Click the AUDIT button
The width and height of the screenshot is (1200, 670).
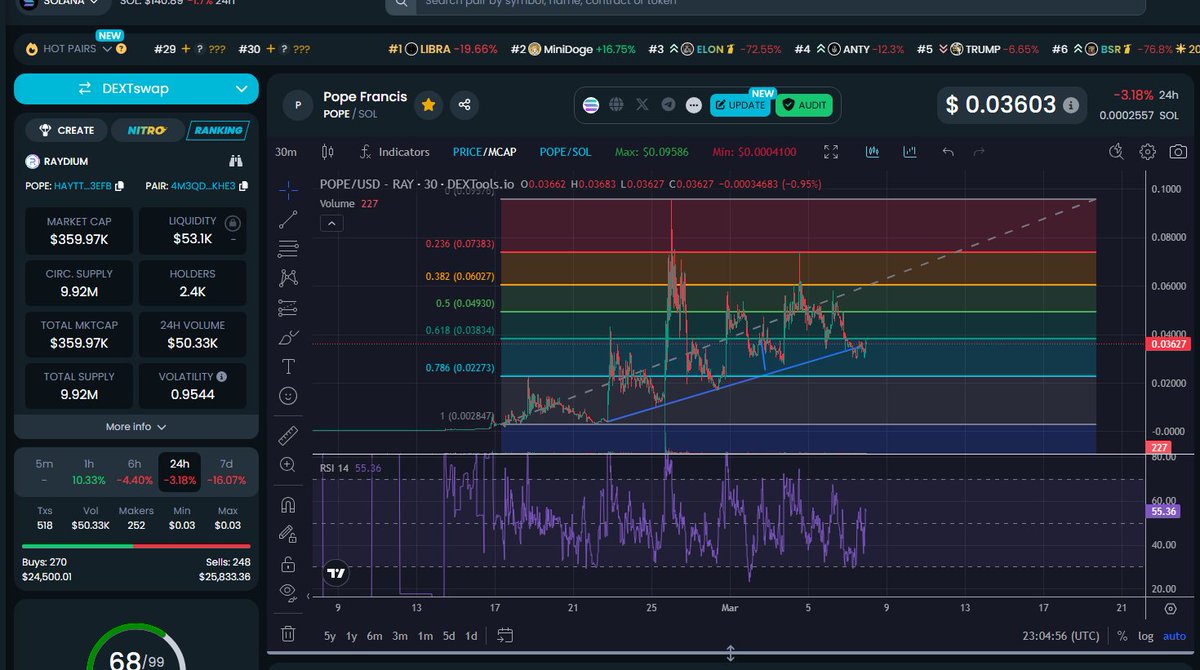804,104
